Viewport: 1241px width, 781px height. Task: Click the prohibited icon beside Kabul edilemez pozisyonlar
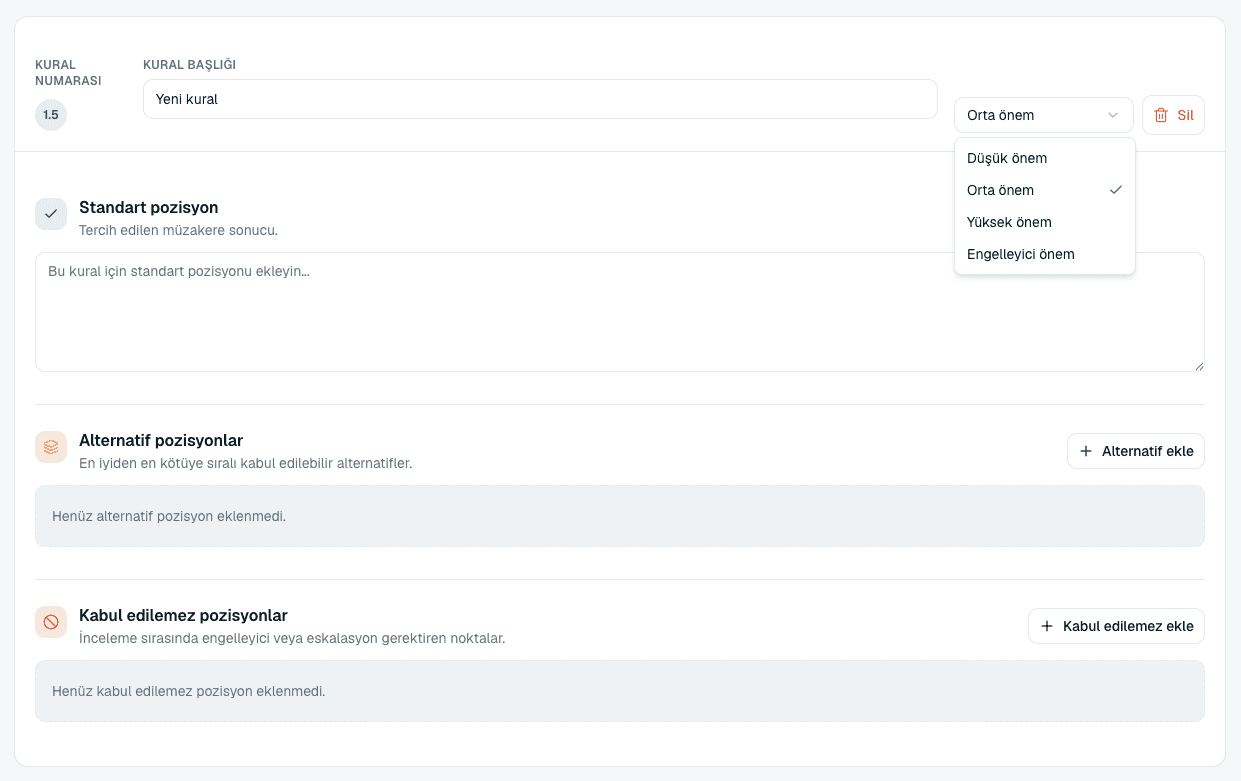click(51, 622)
